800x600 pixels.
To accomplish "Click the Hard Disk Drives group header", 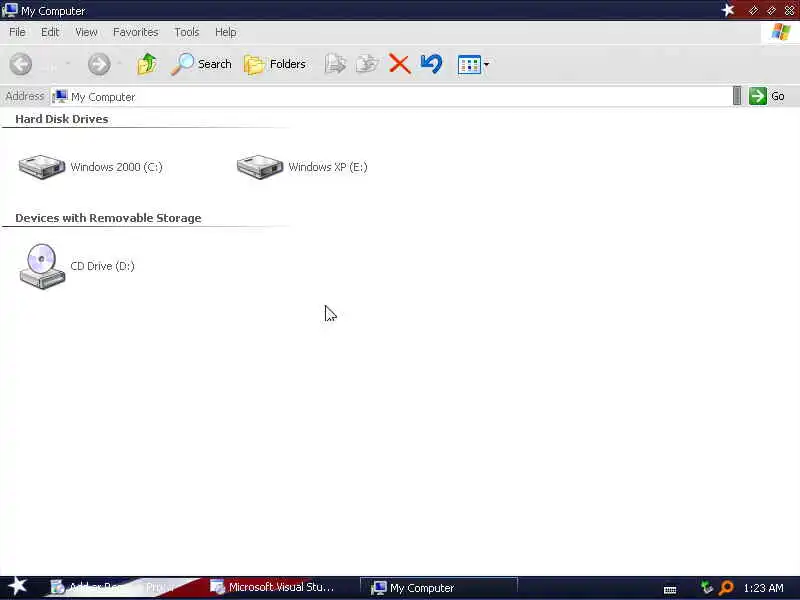I will [x=62, y=119].
